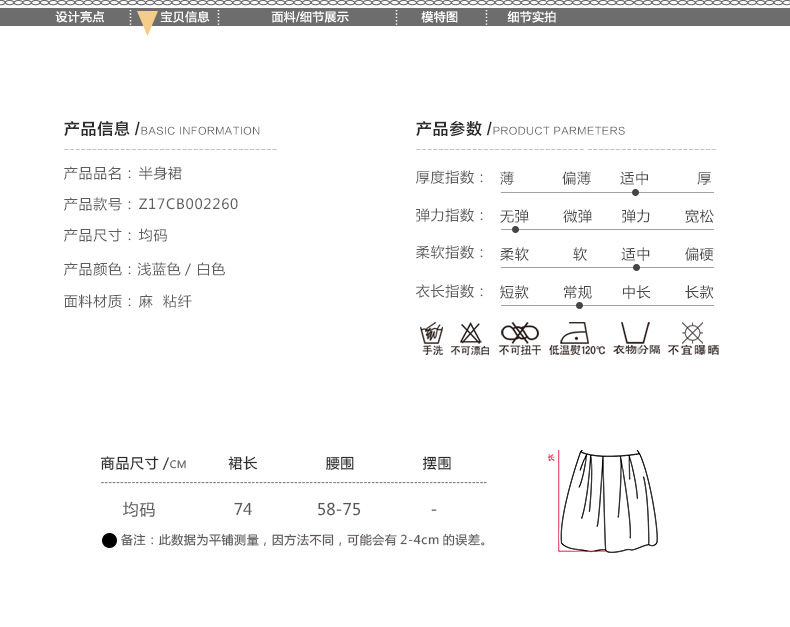Click the do-not-wring care icon
790x627 pixels.
[x=520, y=333]
